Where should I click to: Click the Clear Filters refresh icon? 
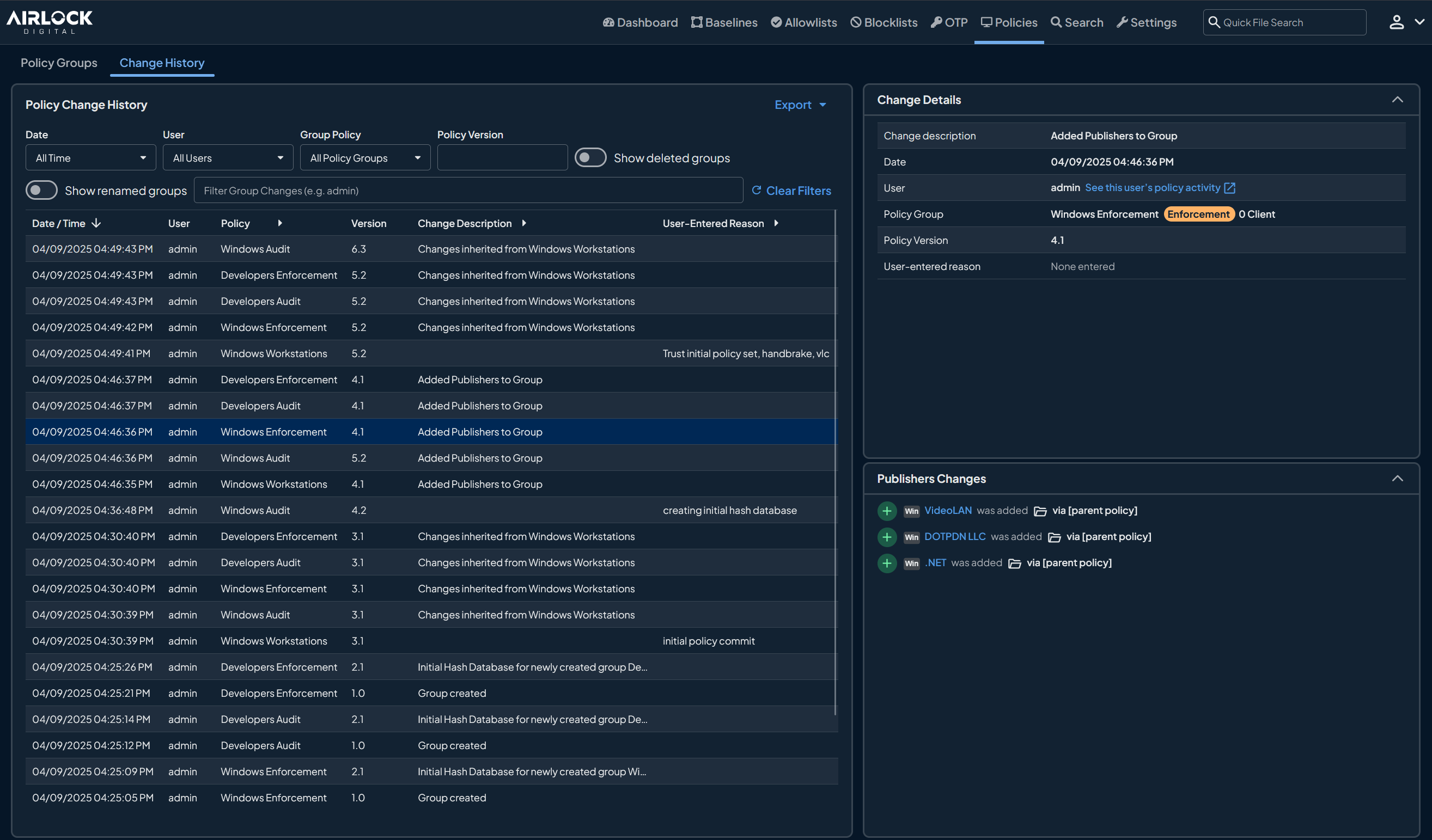point(757,190)
